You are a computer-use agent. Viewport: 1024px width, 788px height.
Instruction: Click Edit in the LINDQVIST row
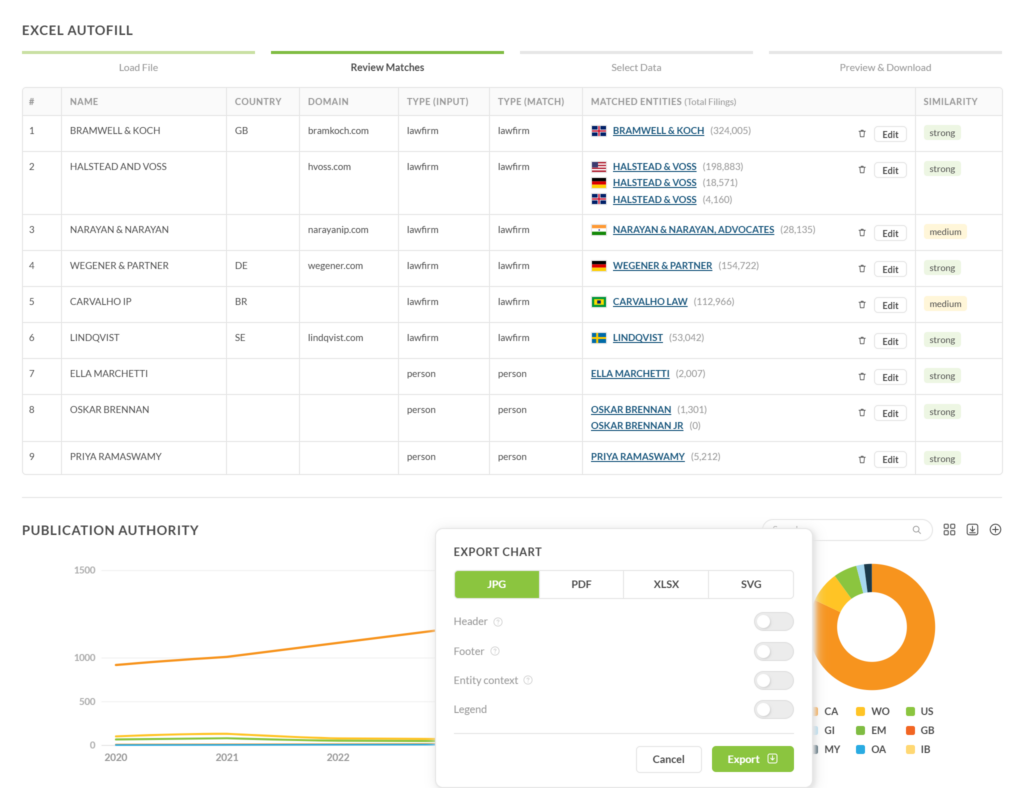click(x=890, y=341)
